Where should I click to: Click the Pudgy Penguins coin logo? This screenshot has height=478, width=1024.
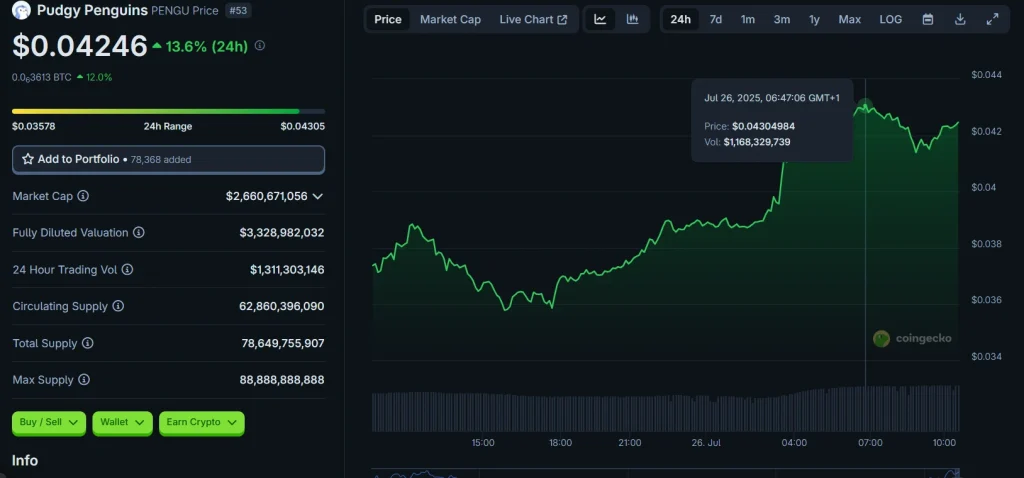[x=22, y=10]
